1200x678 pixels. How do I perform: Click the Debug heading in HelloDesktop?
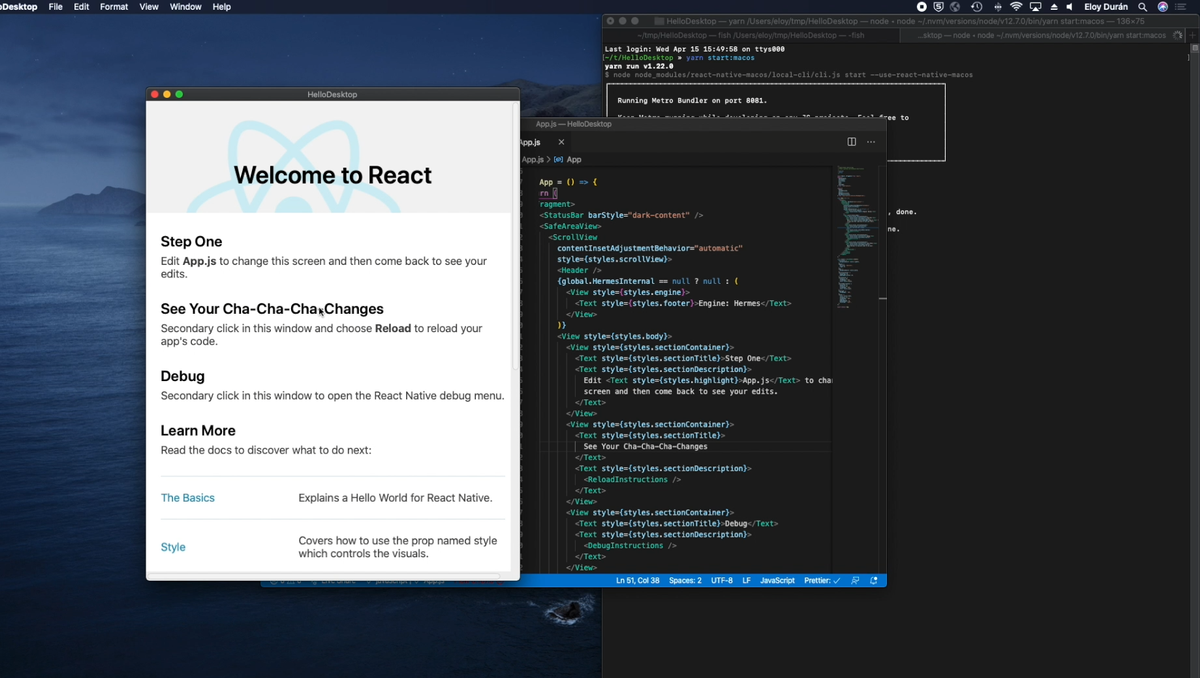point(183,376)
